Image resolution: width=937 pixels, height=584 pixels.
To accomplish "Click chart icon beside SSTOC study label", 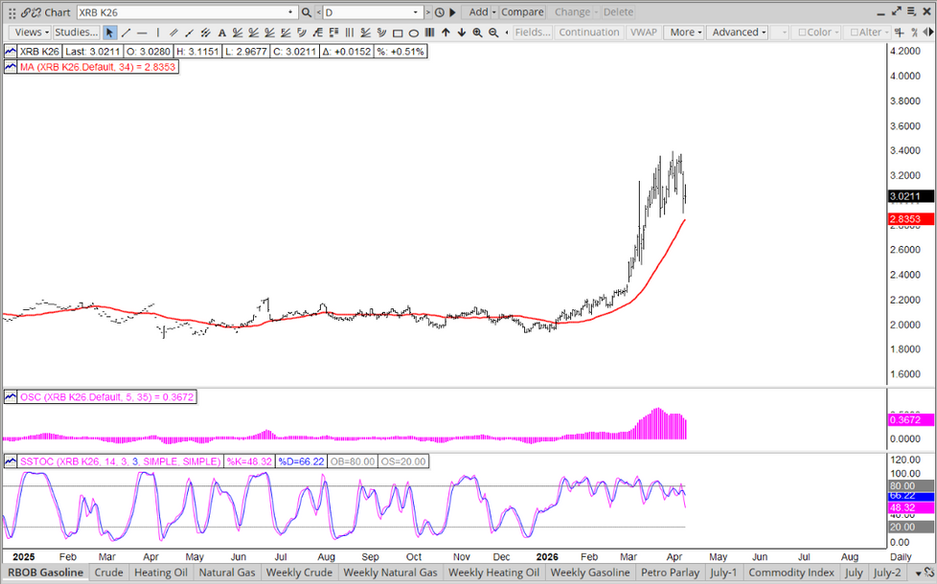I will pyautogui.click(x=10, y=461).
